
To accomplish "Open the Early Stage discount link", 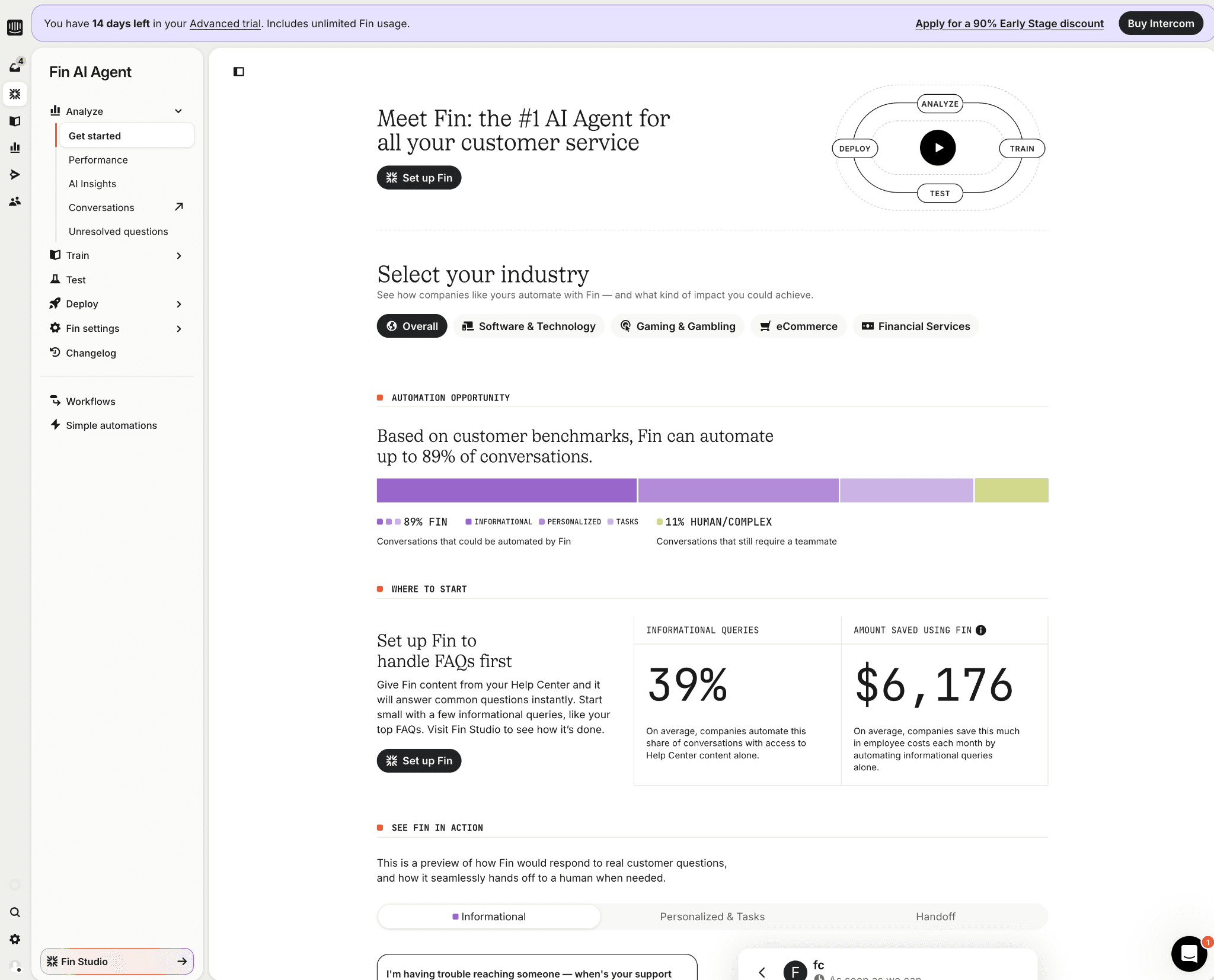I will (x=1009, y=24).
